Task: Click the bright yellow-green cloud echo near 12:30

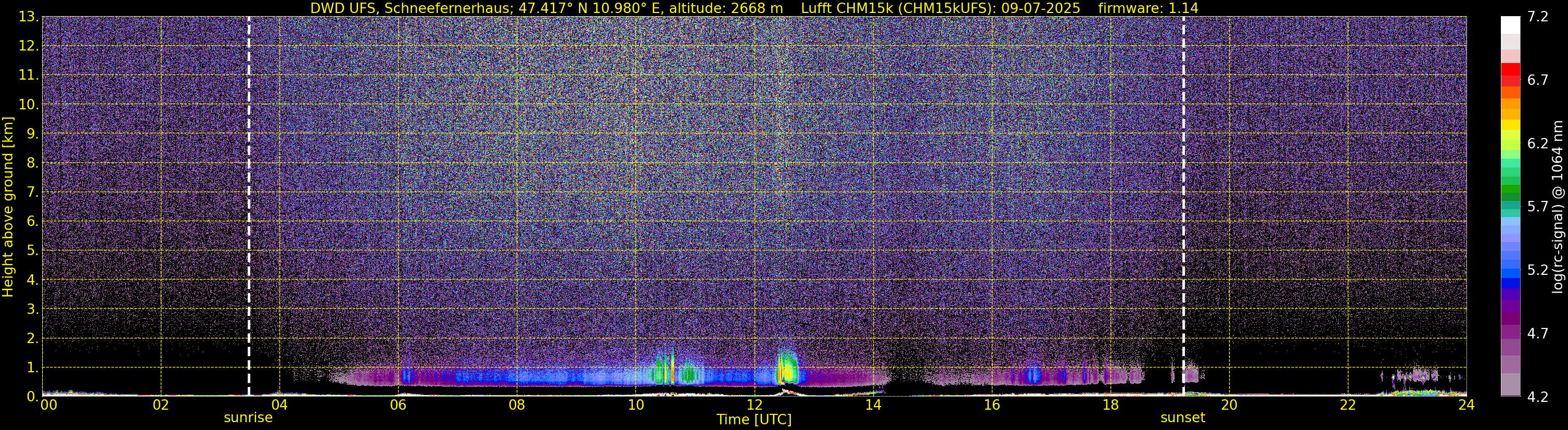Action: point(788,369)
